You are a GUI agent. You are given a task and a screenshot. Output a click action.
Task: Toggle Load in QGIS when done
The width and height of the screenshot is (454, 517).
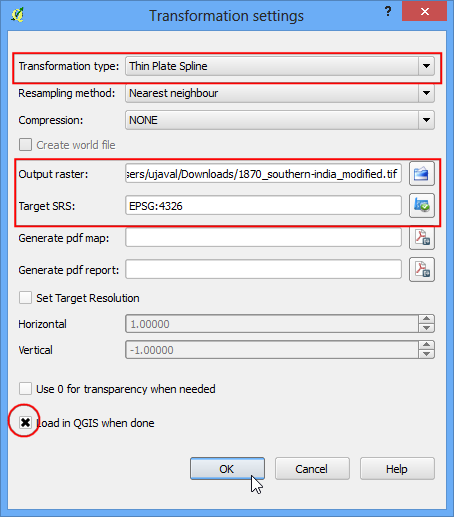(25, 423)
